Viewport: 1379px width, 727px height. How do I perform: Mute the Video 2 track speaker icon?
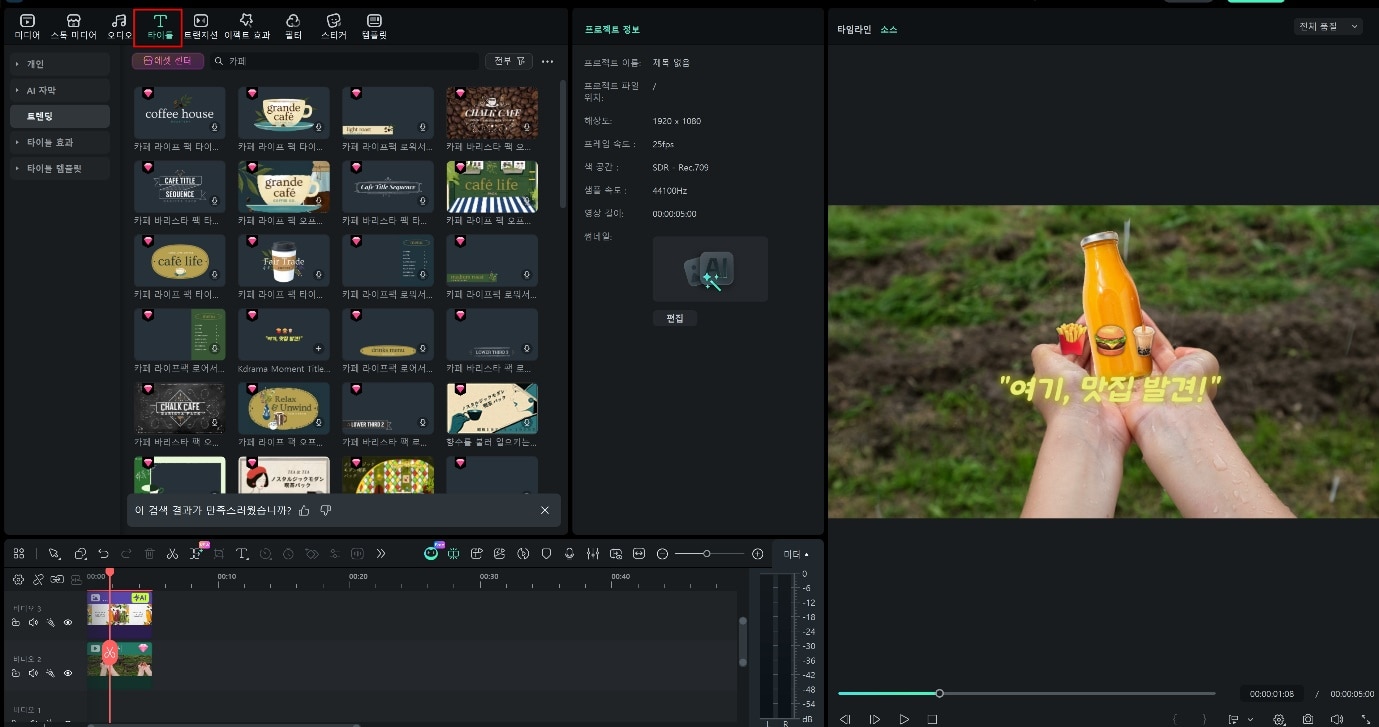click(x=33, y=674)
